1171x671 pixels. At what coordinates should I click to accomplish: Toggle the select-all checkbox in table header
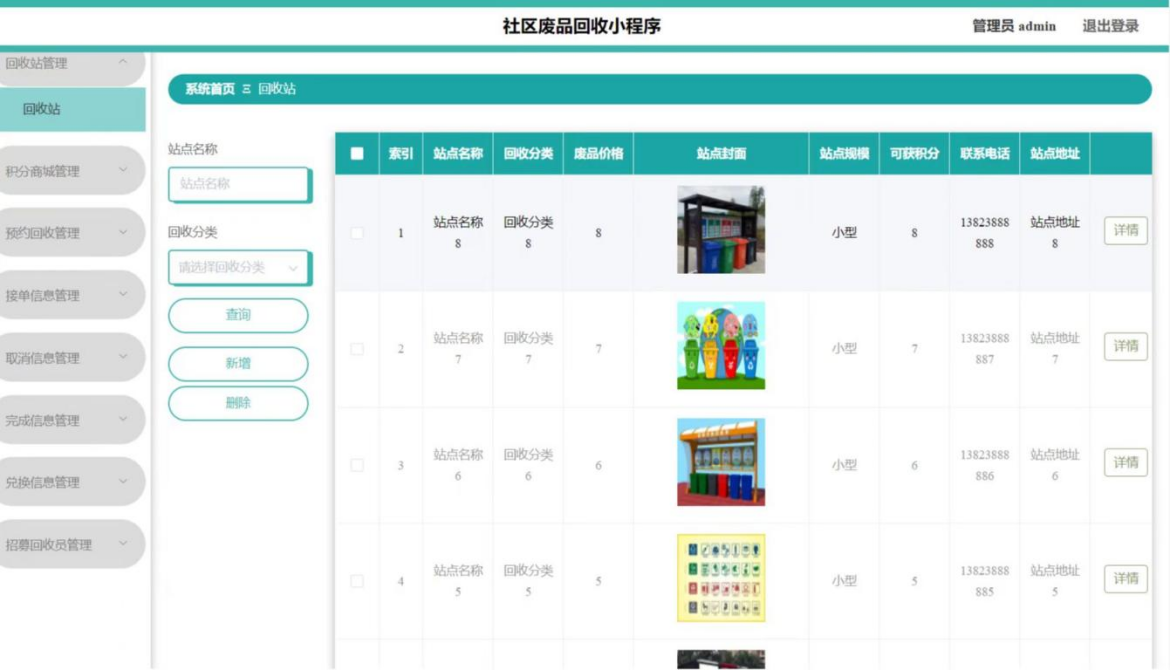(357, 153)
